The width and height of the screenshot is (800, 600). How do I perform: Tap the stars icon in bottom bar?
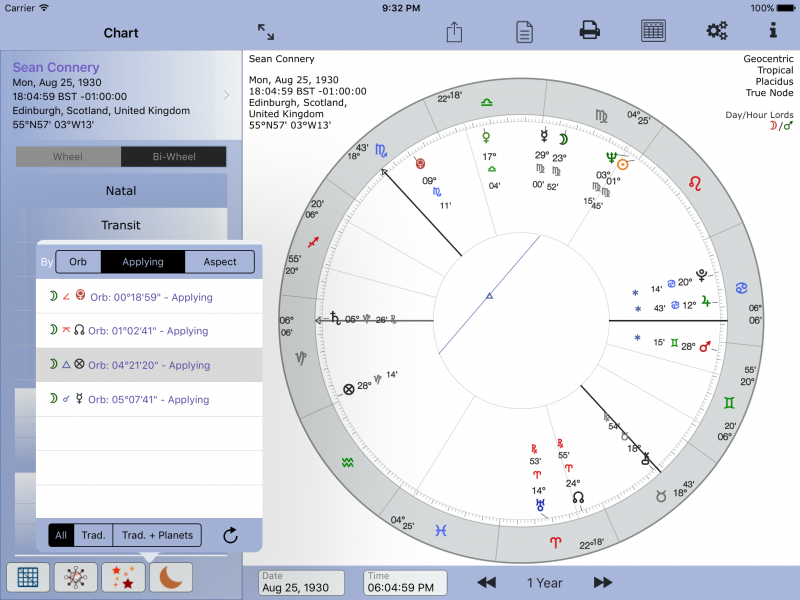(x=124, y=577)
